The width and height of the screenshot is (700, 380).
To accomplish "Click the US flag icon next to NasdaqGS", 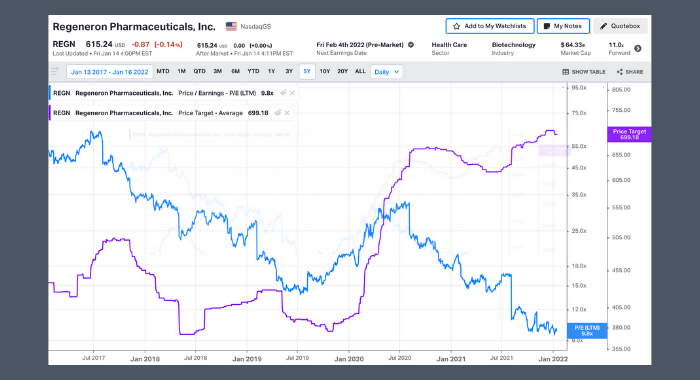I will (231, 26).
